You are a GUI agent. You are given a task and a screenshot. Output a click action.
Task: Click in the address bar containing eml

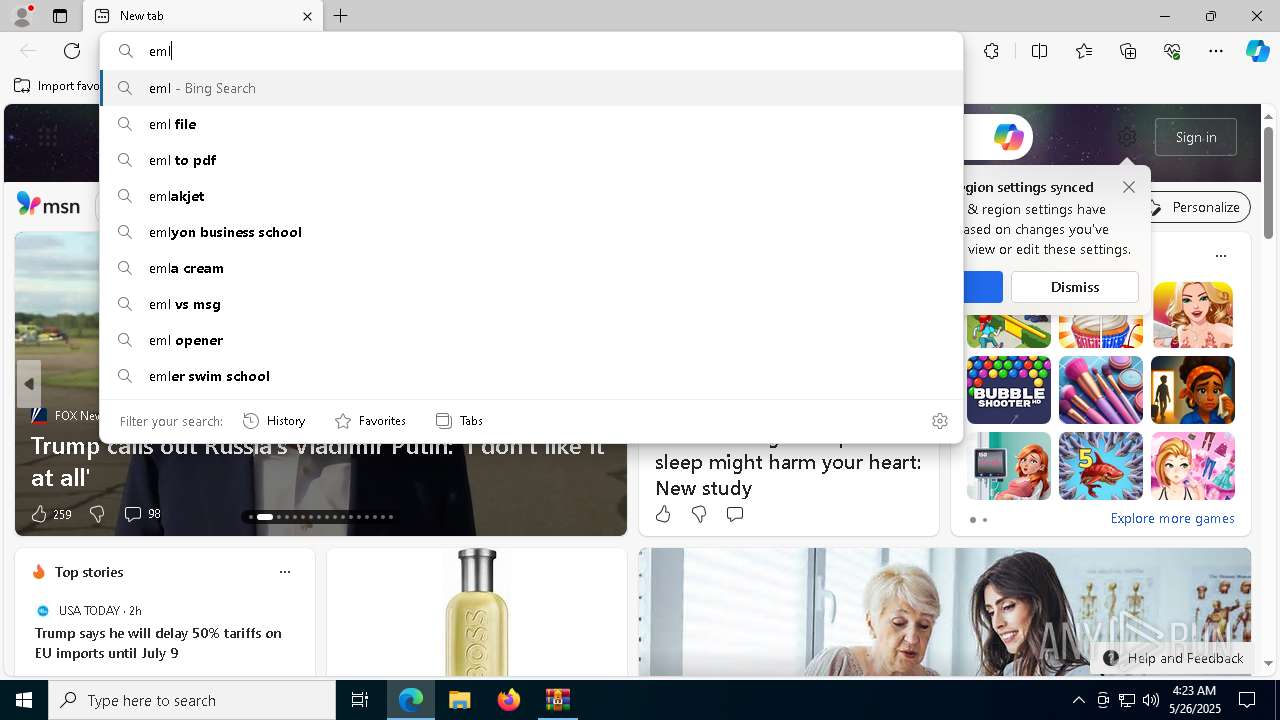[x=531, y=51]
